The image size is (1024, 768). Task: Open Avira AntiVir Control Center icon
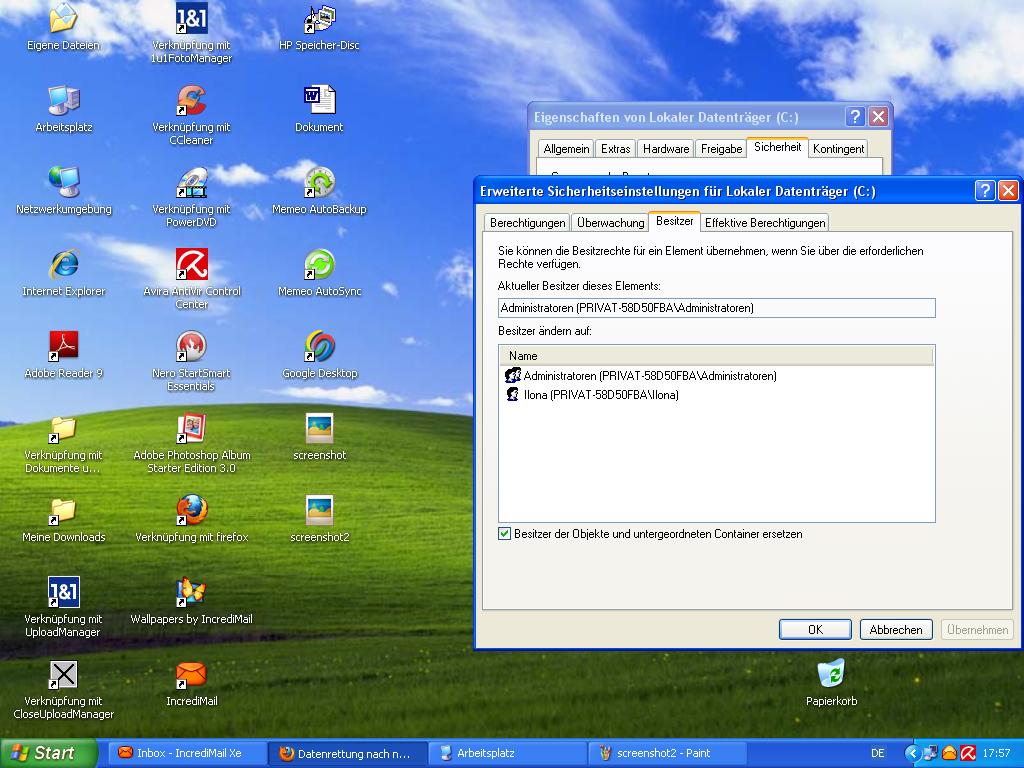pyautogui.click(x=191, y=264)
